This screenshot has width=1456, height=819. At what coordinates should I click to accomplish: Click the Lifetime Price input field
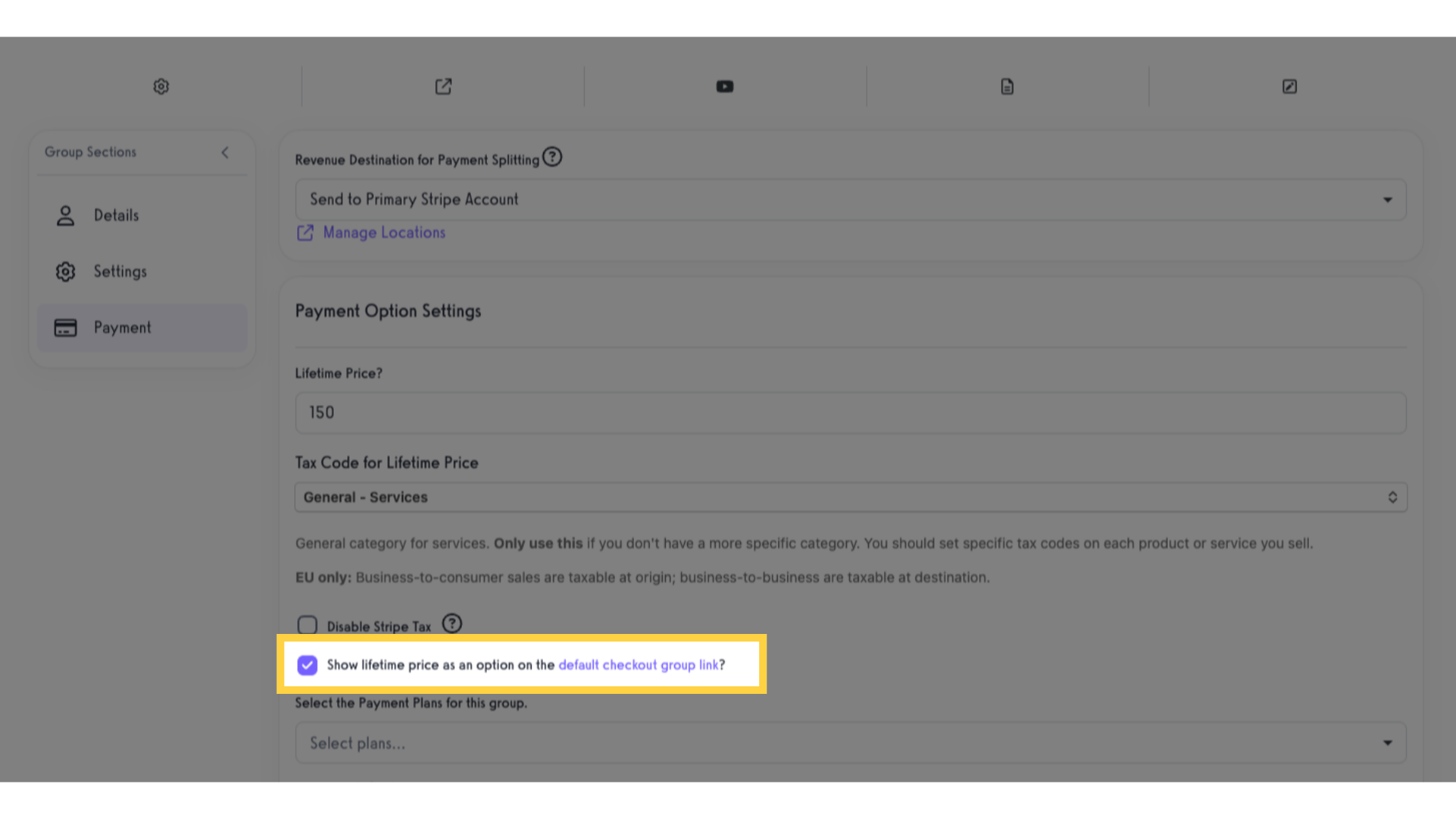point(851,413)
